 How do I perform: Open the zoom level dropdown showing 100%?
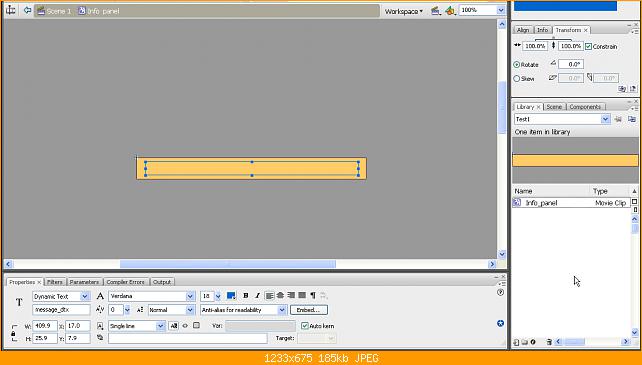(501, 10)
